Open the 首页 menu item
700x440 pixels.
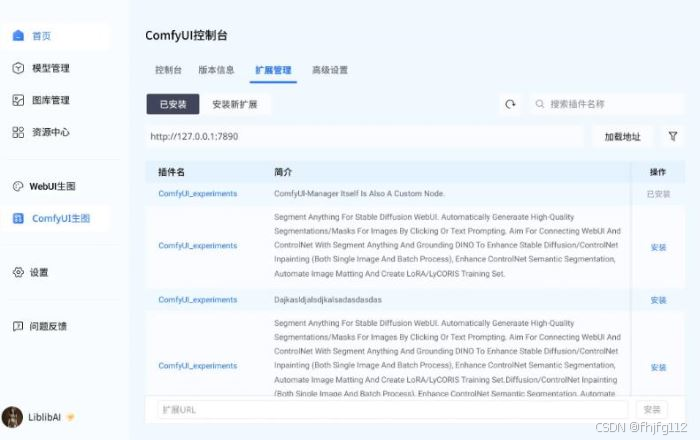[56, 36]
